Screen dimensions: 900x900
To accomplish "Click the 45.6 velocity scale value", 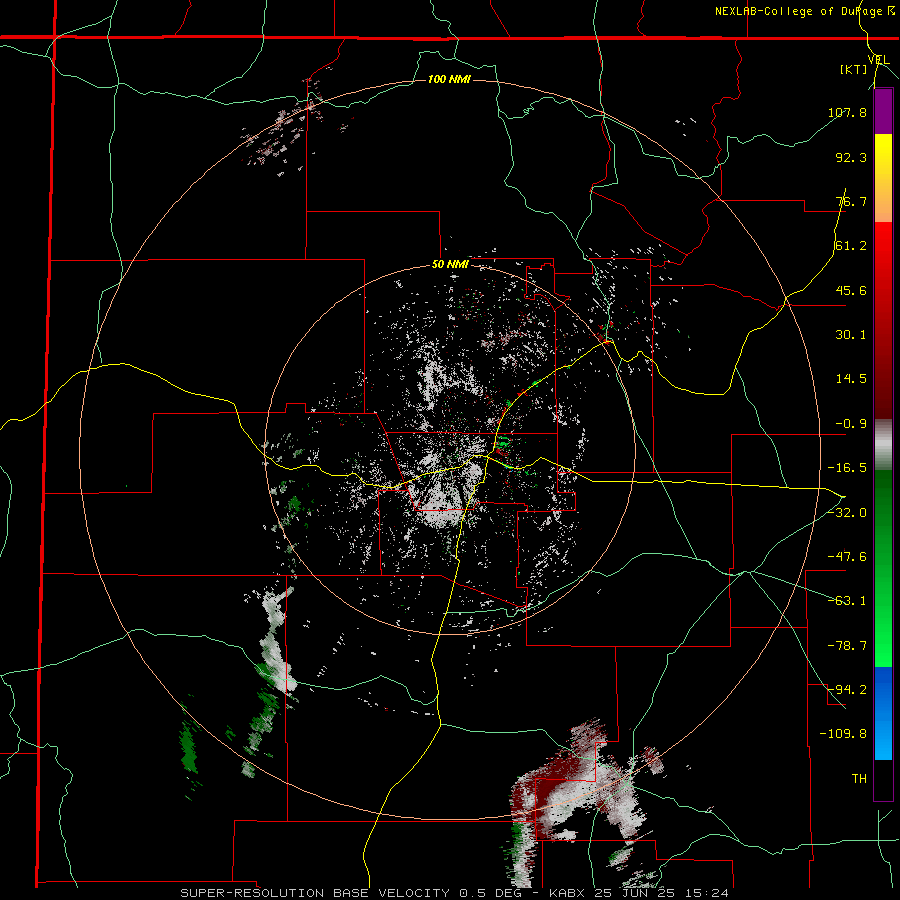I will (851, 290).
